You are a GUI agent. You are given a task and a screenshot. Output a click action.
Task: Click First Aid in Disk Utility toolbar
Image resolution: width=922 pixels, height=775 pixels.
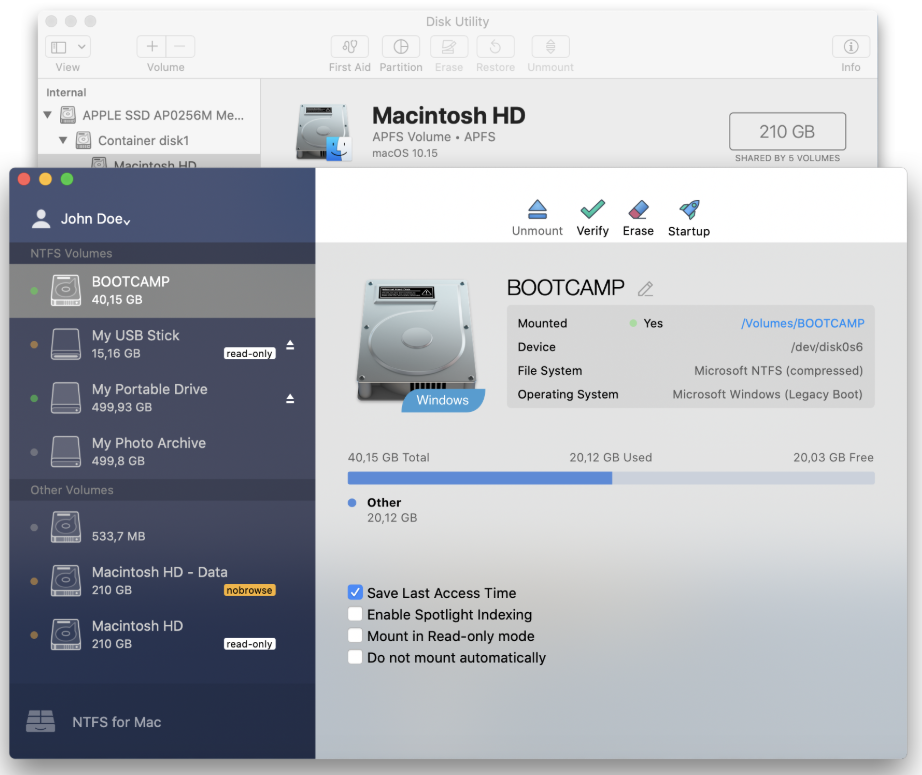(x=350, y=46)
